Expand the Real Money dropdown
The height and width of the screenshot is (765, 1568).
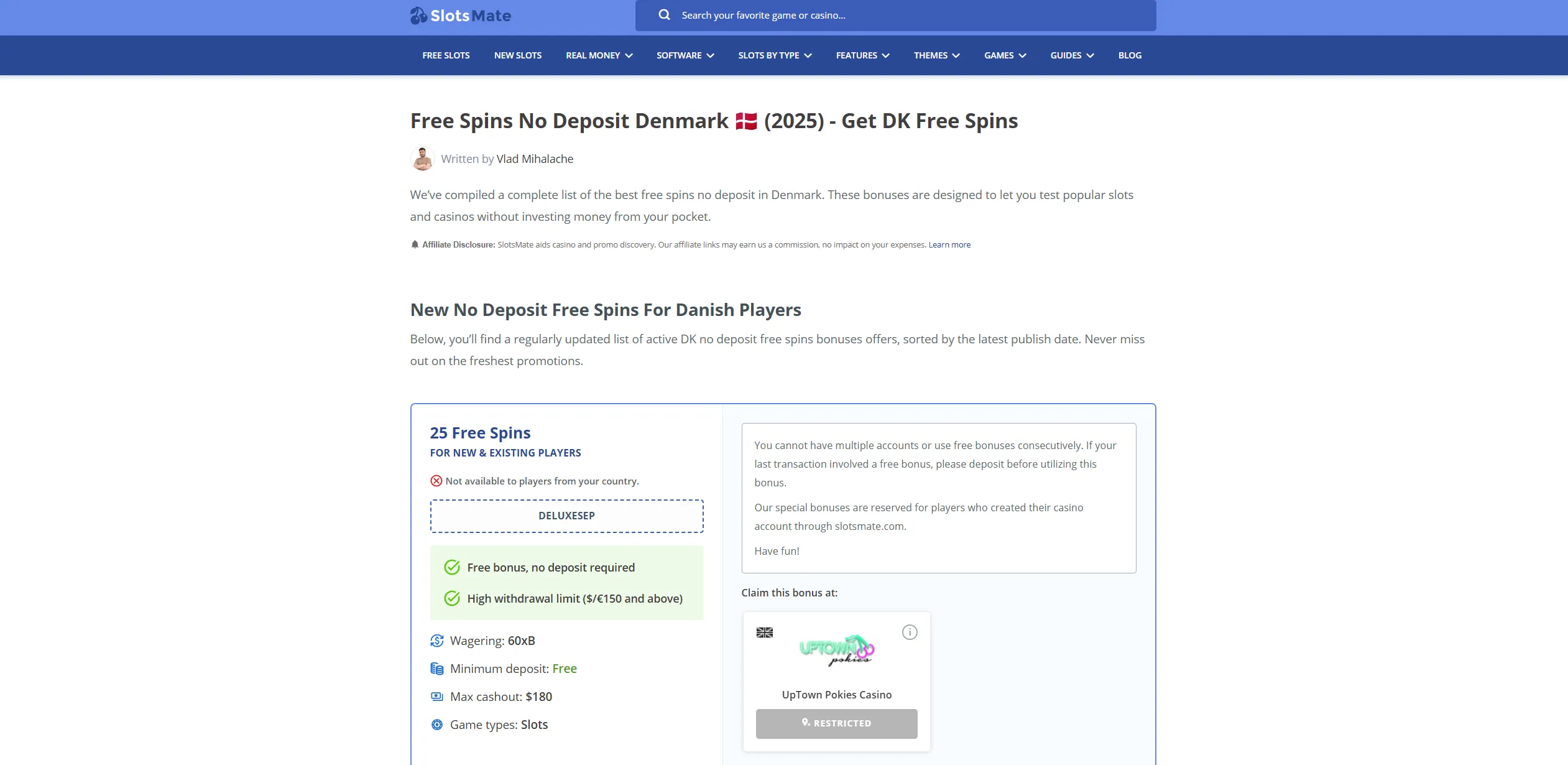click(x=599, y=55)
